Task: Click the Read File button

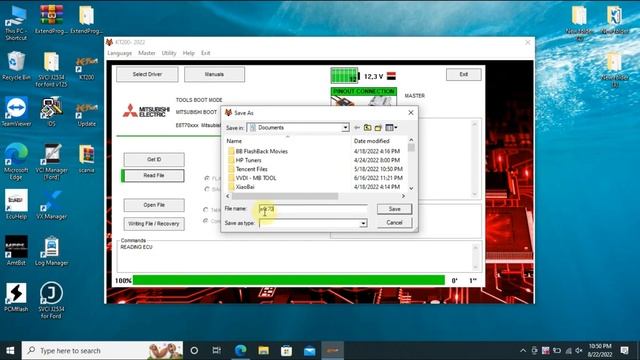Action: pos(154,176)
